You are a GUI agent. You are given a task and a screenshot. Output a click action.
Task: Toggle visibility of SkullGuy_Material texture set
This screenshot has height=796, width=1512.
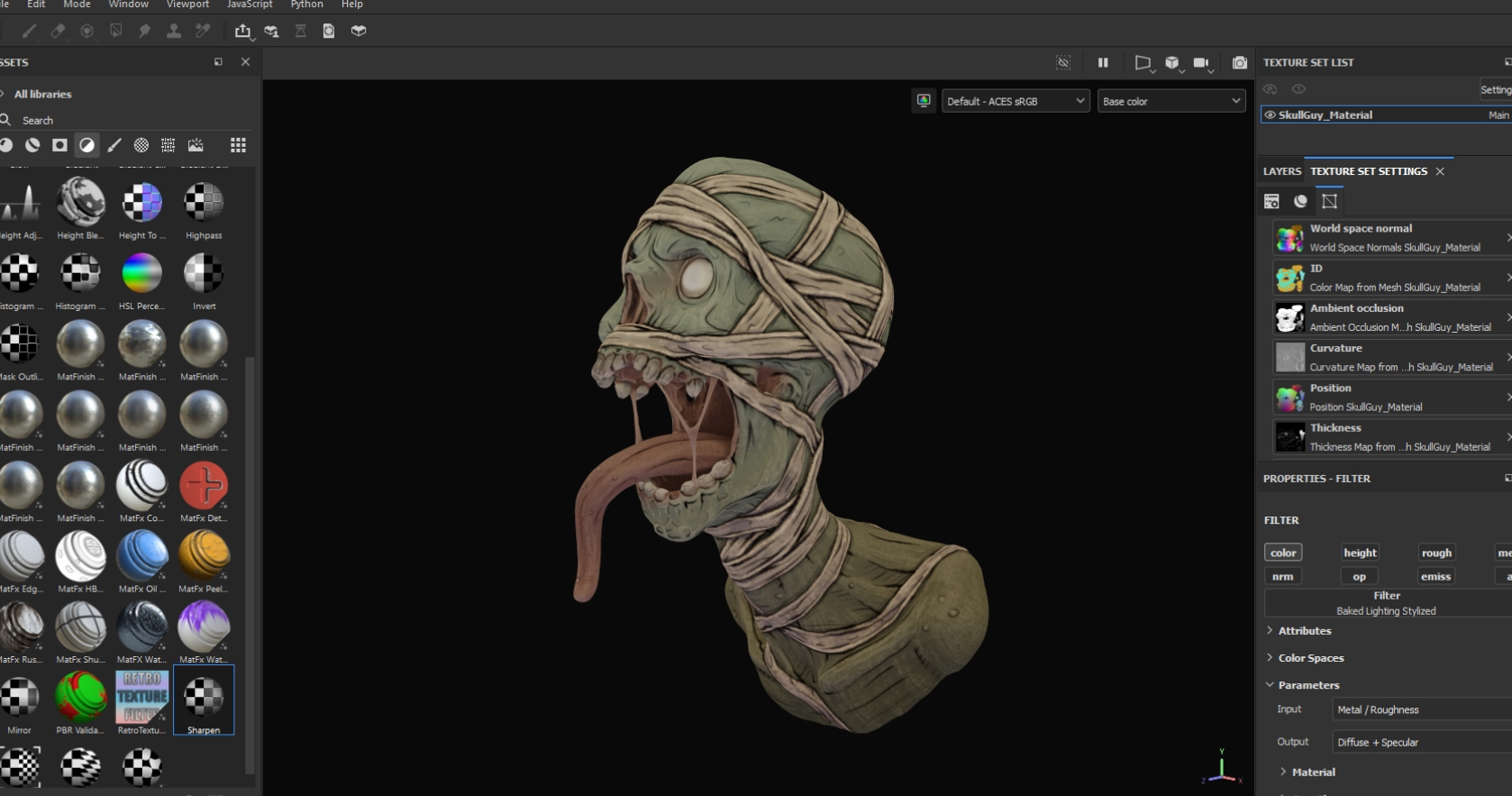(1271, 114)
